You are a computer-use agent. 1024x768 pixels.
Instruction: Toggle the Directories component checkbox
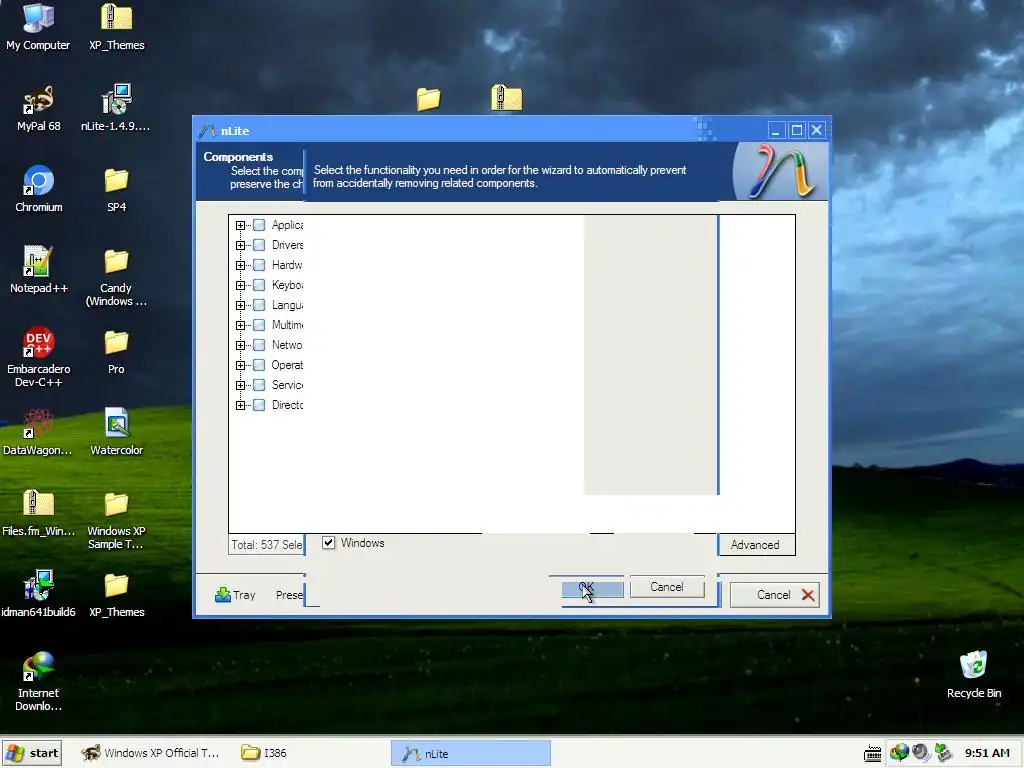[259, 405]
